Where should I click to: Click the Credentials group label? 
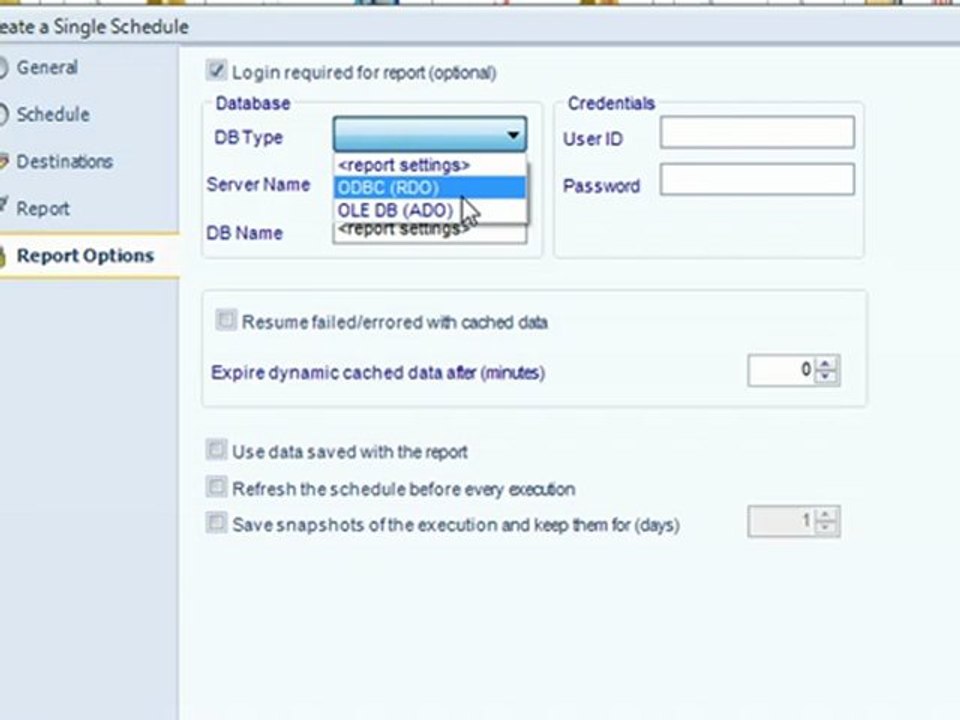(611, 103)
